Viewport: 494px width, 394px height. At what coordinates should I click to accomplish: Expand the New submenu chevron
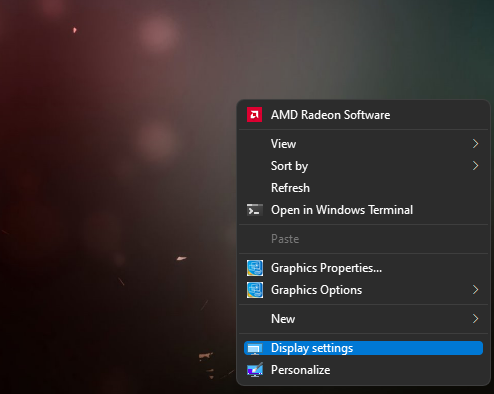tap(476, 319)
